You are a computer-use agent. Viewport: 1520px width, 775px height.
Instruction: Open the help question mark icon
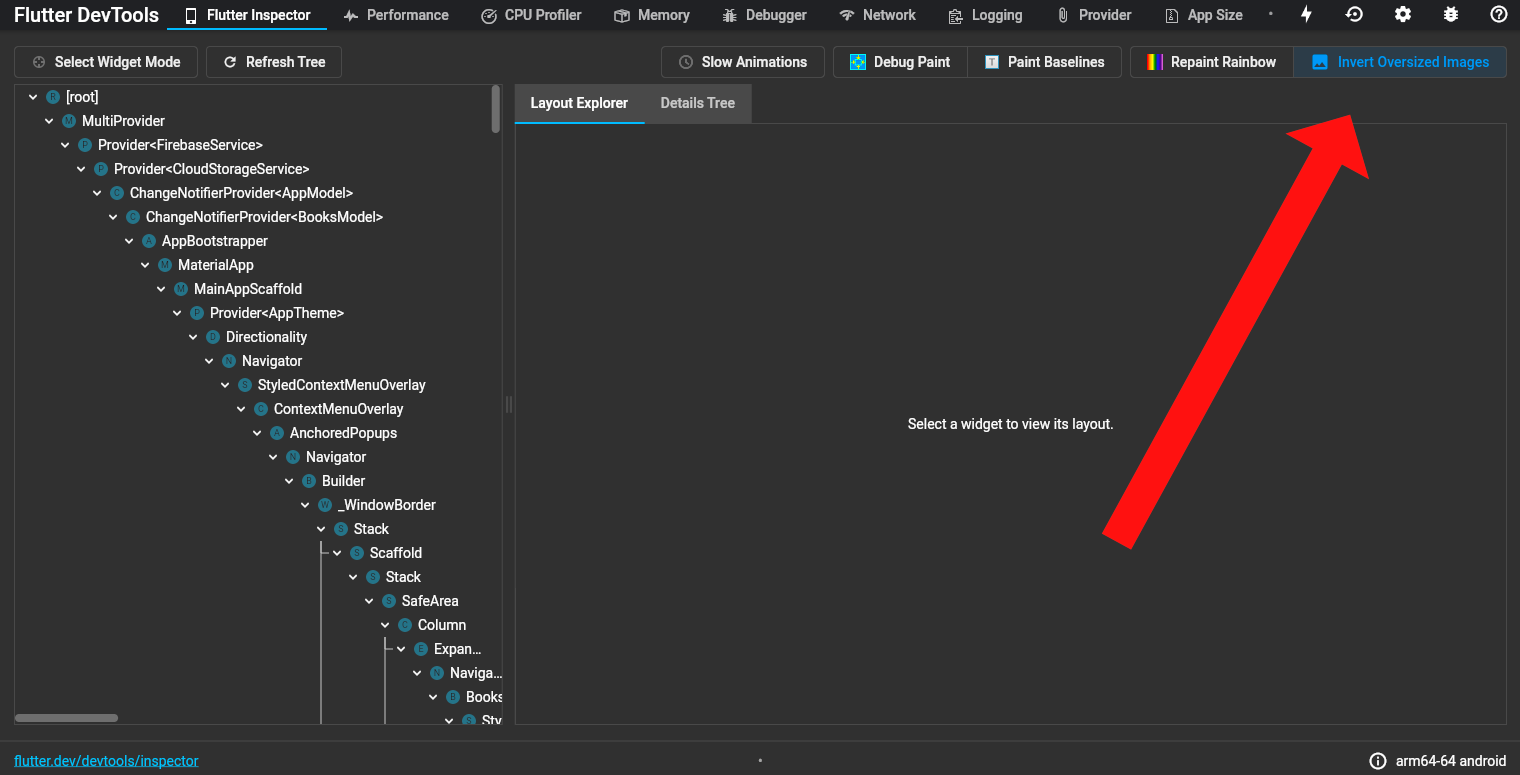point(1499,15)
